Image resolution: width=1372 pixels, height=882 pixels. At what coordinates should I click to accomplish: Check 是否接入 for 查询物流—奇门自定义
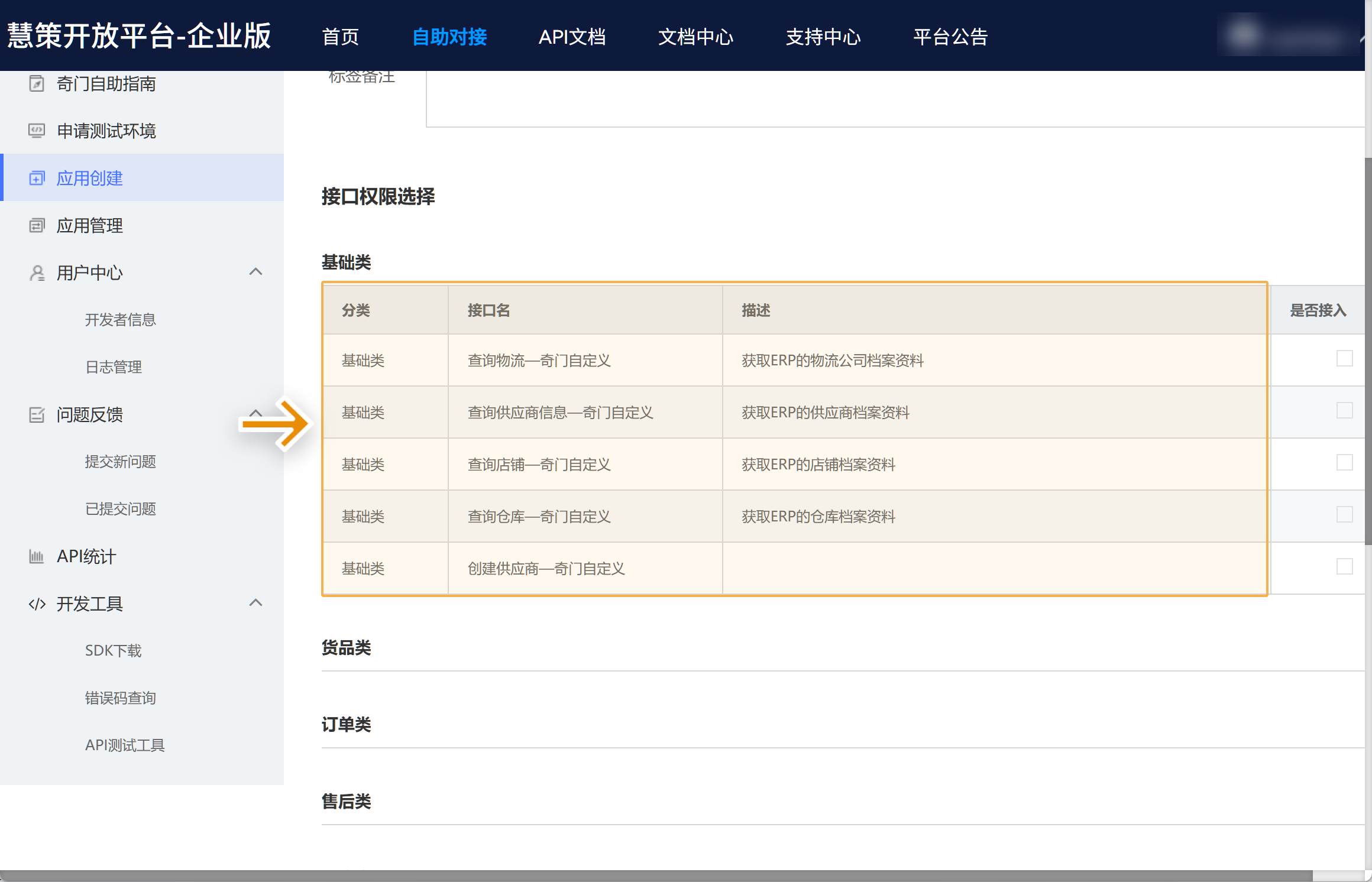point(1344,358)
